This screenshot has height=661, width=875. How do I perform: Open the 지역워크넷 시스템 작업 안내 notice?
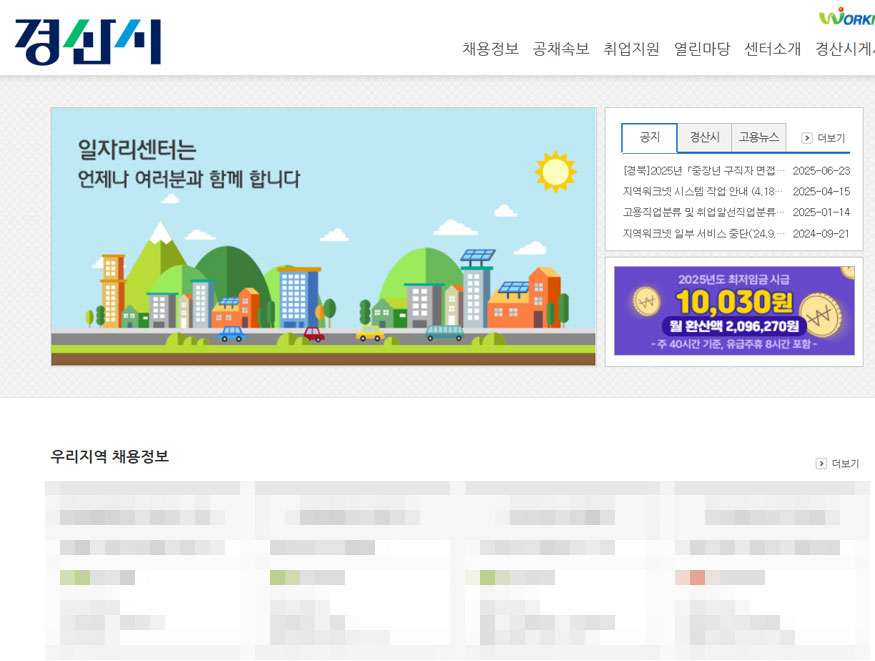(700, 192)
